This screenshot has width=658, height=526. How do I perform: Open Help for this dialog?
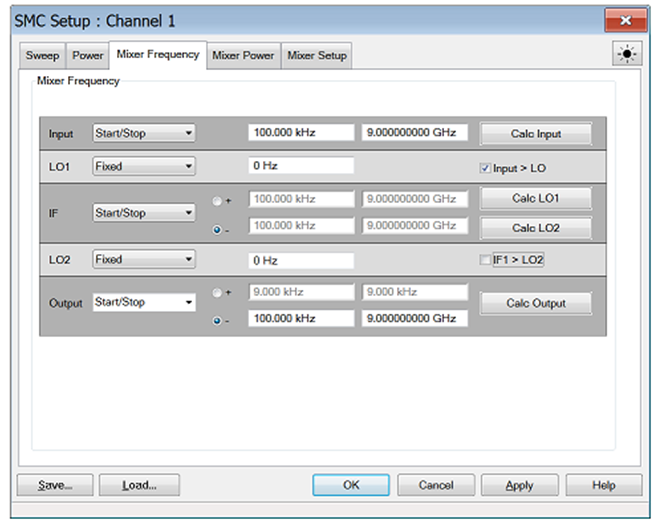(x=604, y=485)
